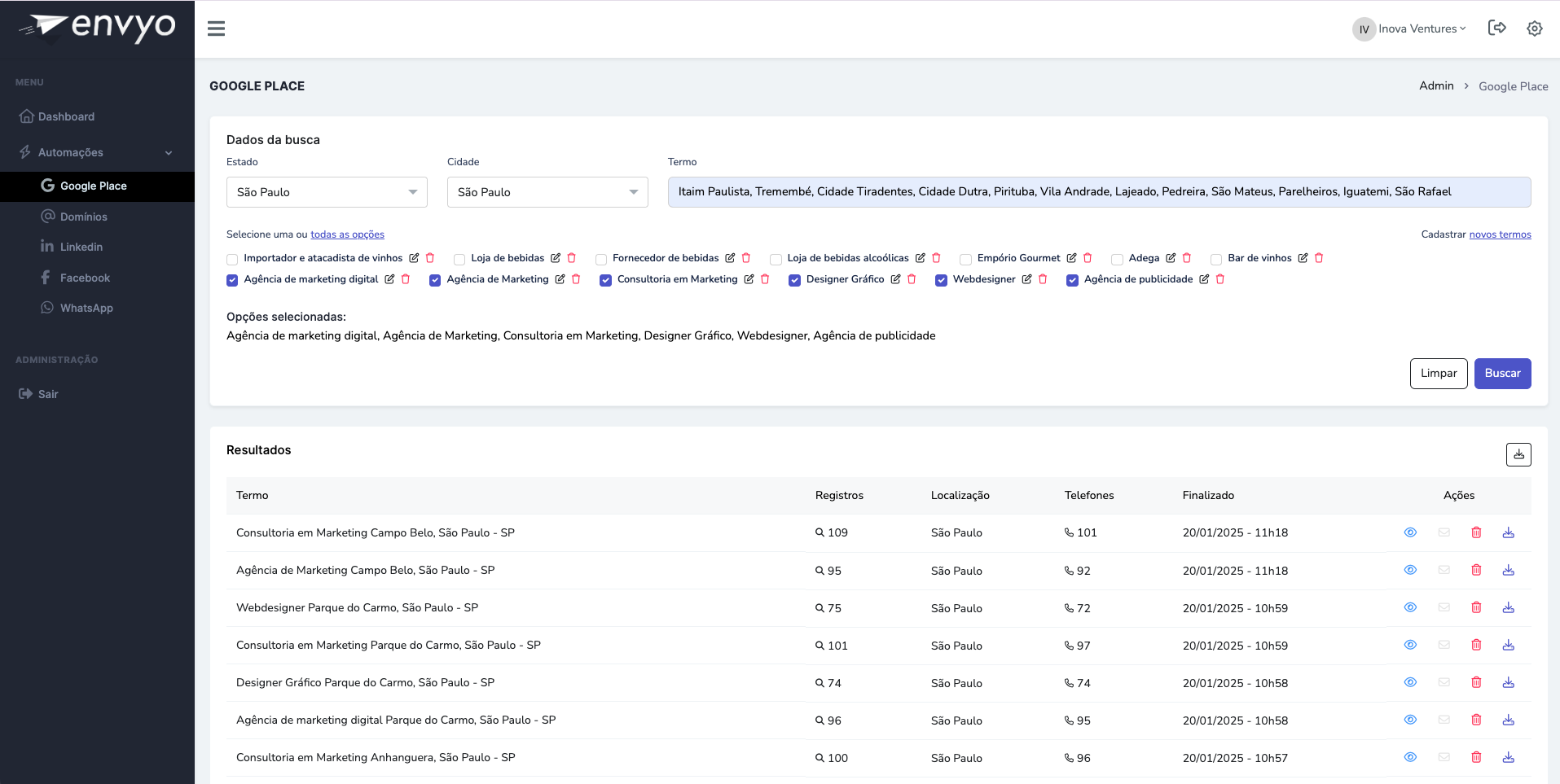View Consultoria em Marketing Anhanguera details
Image resolution: width=1560 pixels, height=784 pixels.
[x=1410, y=757]
